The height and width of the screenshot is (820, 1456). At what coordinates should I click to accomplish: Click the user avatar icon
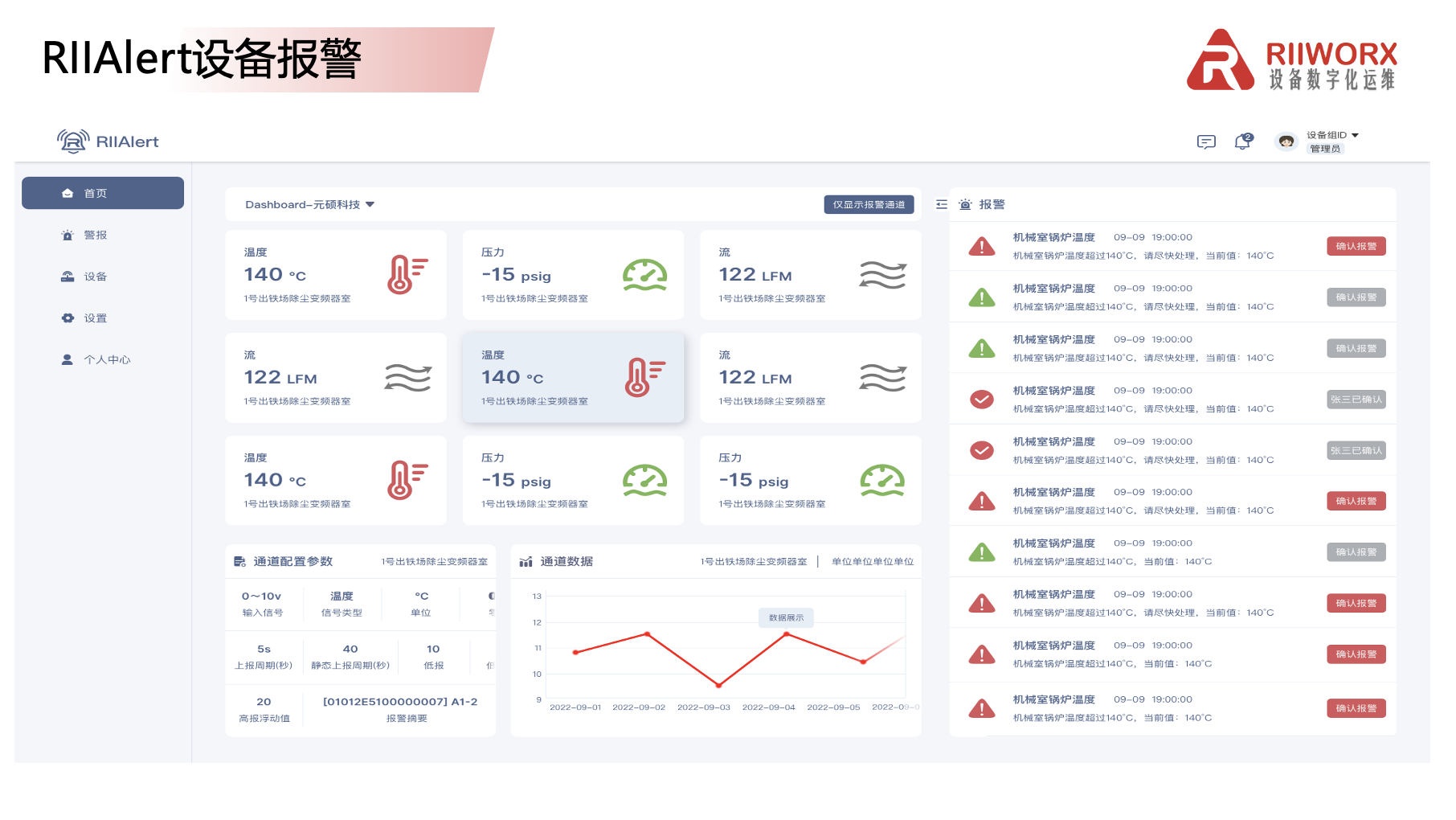[1286, 141]
